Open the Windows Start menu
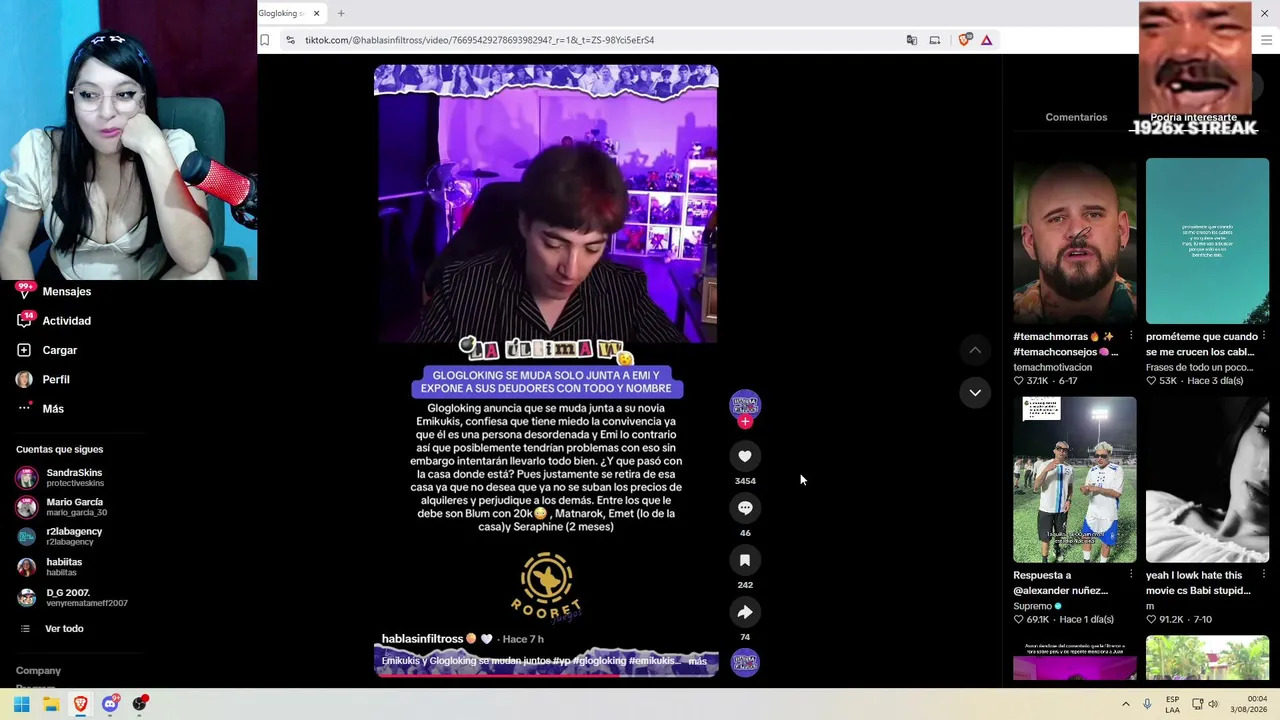The width and height of the screenshot is (1280, 720). pos(21,704)
